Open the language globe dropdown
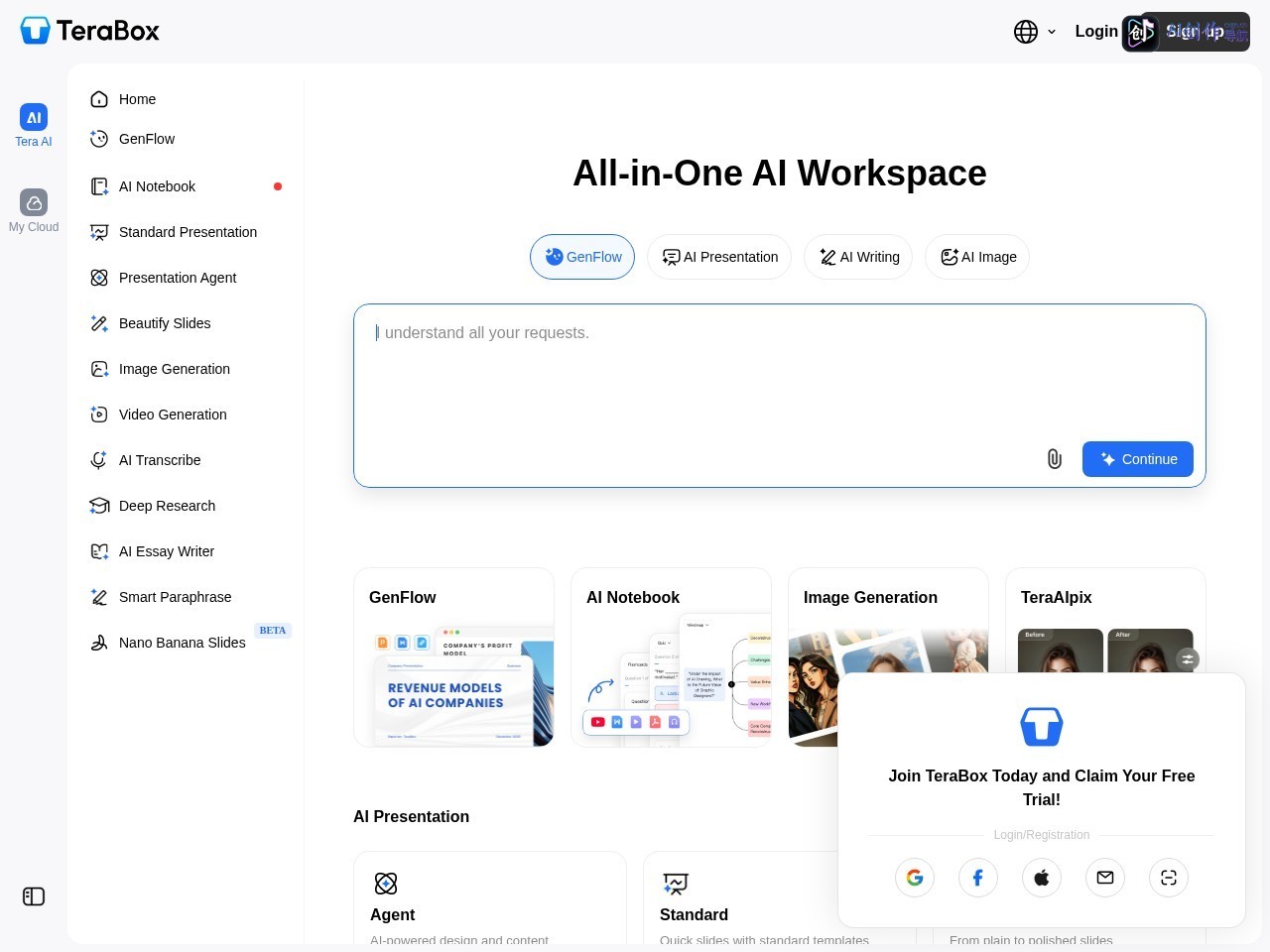1270x952 pixels. [x=1035, y=32]
